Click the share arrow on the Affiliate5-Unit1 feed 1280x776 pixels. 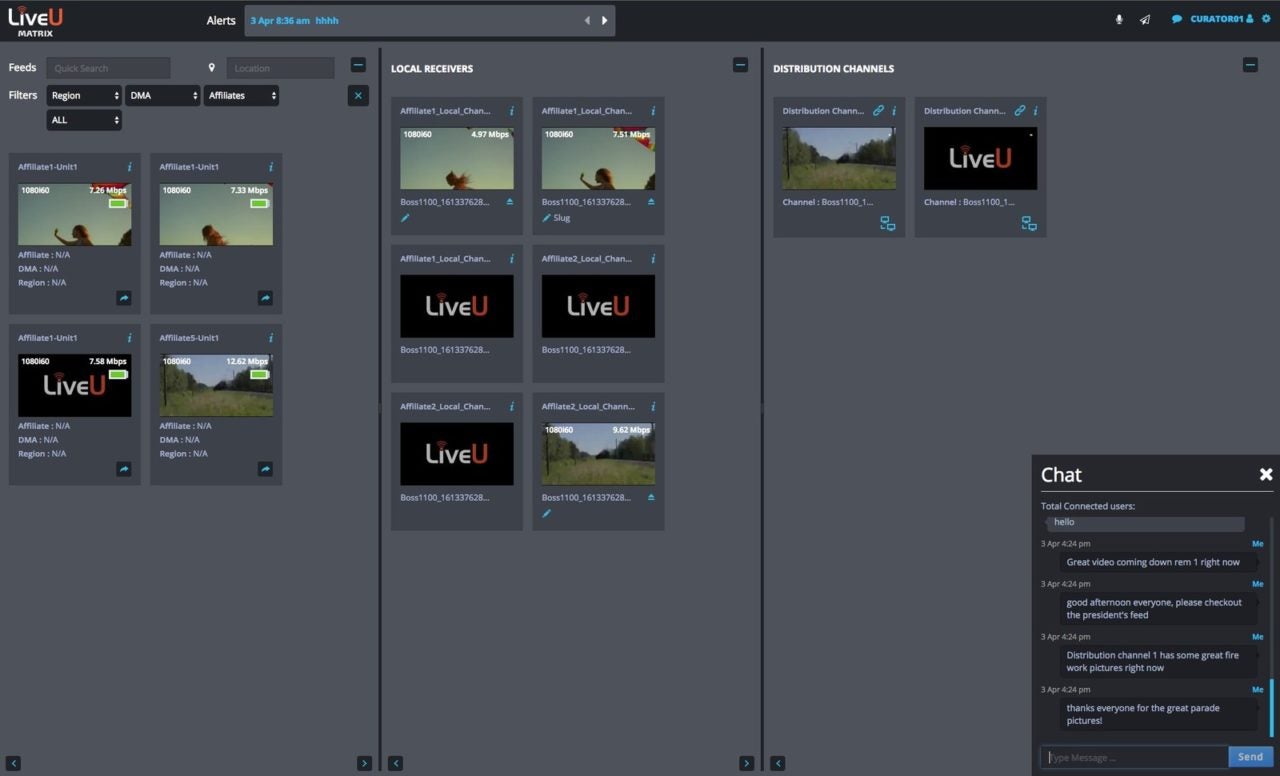pos(265,468)
